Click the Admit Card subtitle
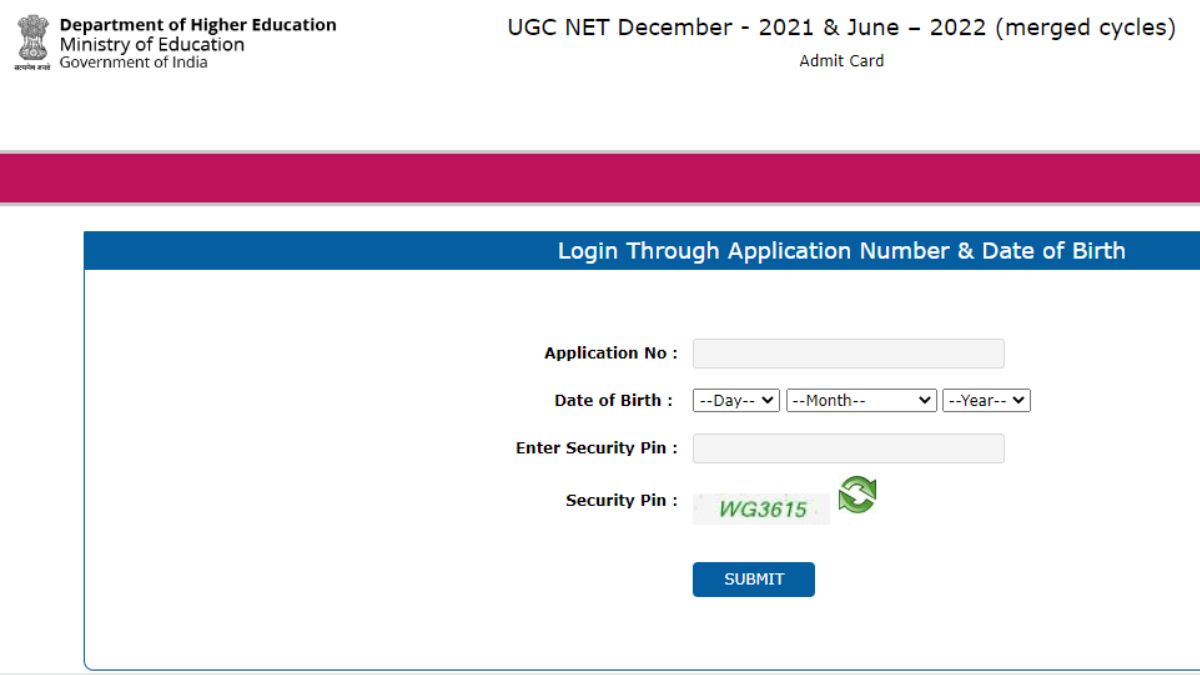1200x675 pixels. click(x=841, y=61)
